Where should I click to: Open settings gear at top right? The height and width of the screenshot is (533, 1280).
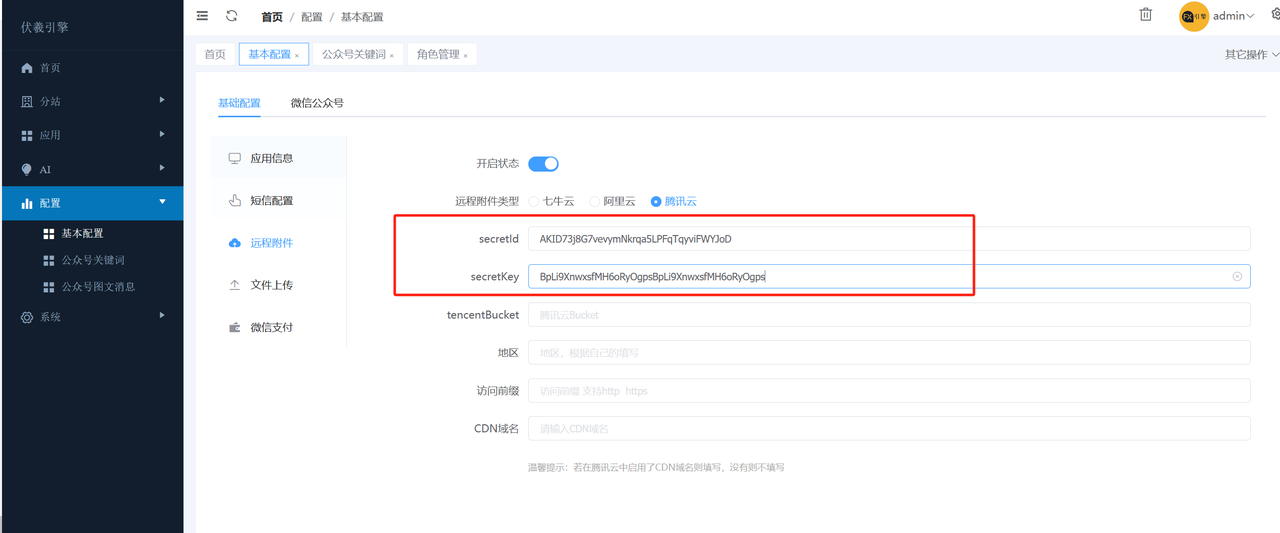pos(1275,15)
